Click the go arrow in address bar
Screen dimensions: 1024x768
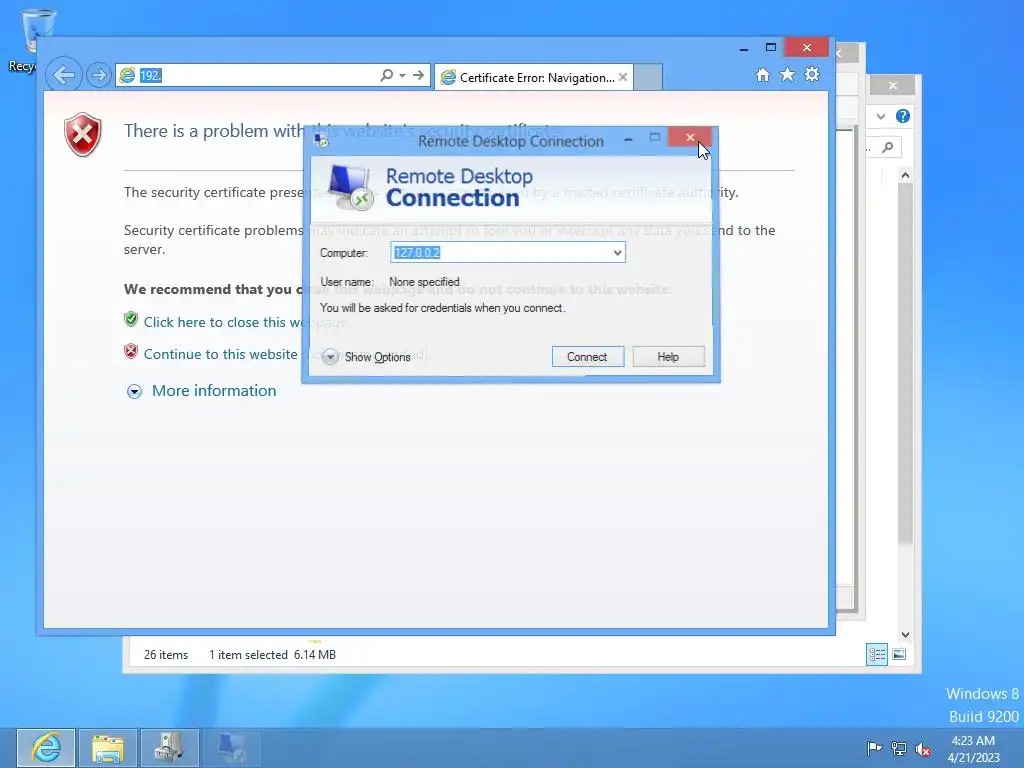419,75
